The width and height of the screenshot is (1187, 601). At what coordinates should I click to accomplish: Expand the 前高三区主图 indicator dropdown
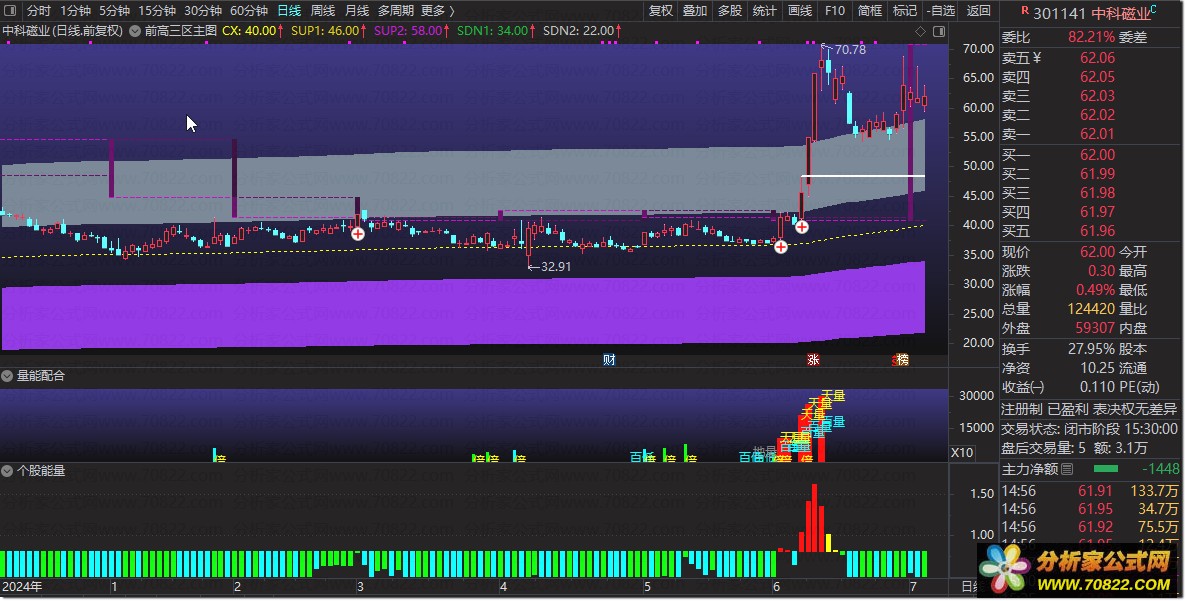coord(135,31)
